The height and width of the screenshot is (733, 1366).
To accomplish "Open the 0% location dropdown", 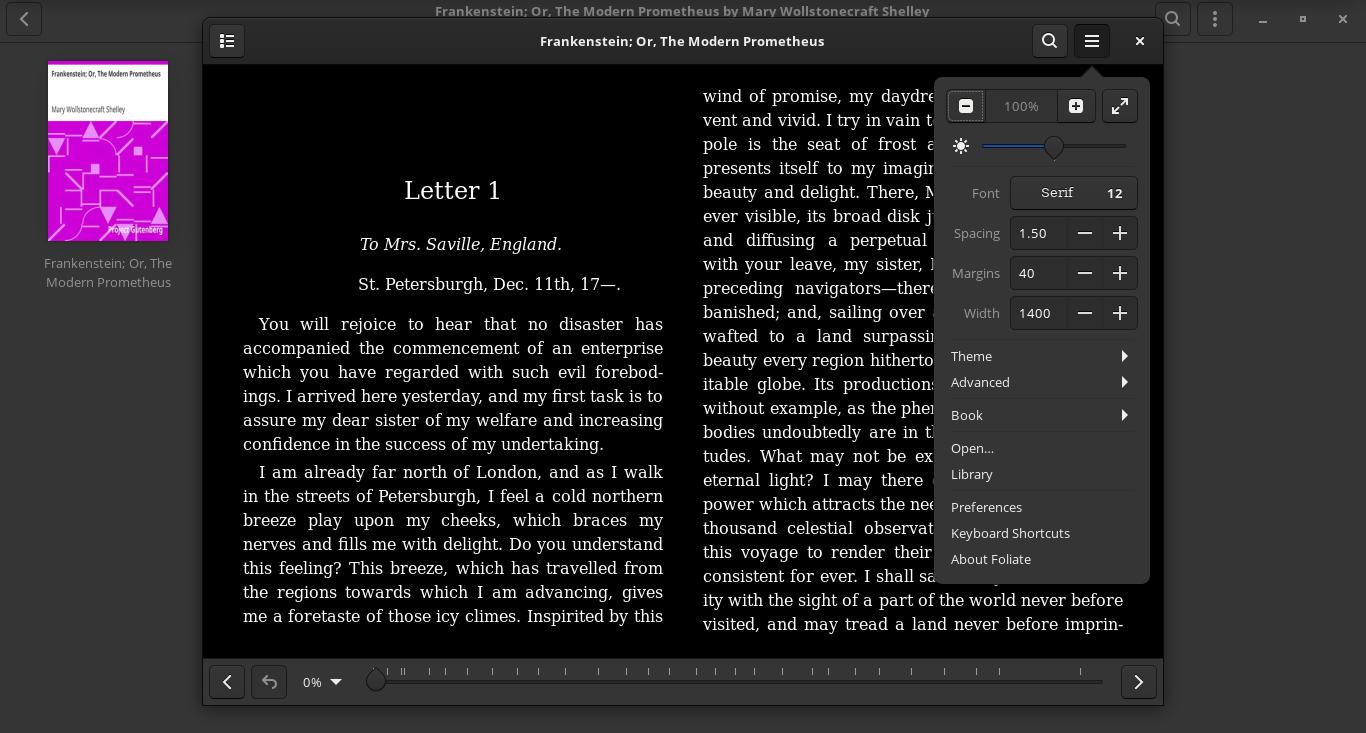I will point(322,682).
